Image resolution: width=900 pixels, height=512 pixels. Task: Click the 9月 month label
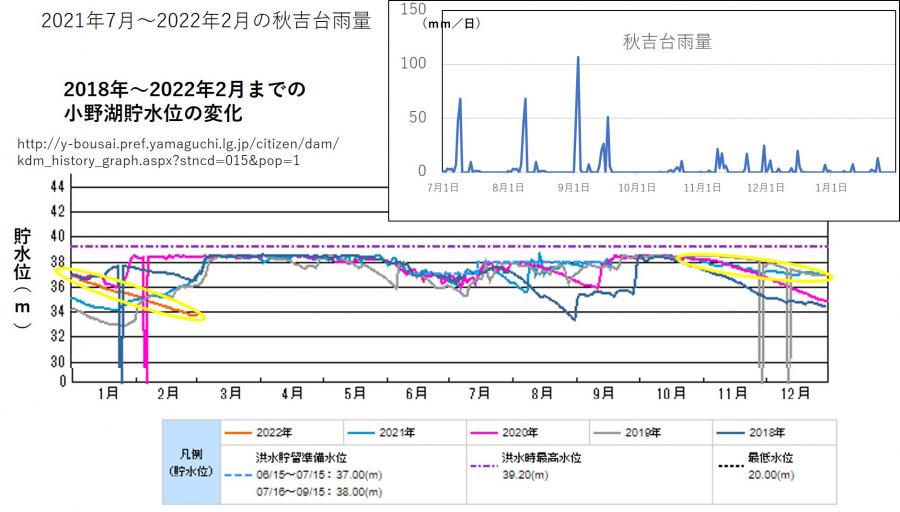coord(603,393)
